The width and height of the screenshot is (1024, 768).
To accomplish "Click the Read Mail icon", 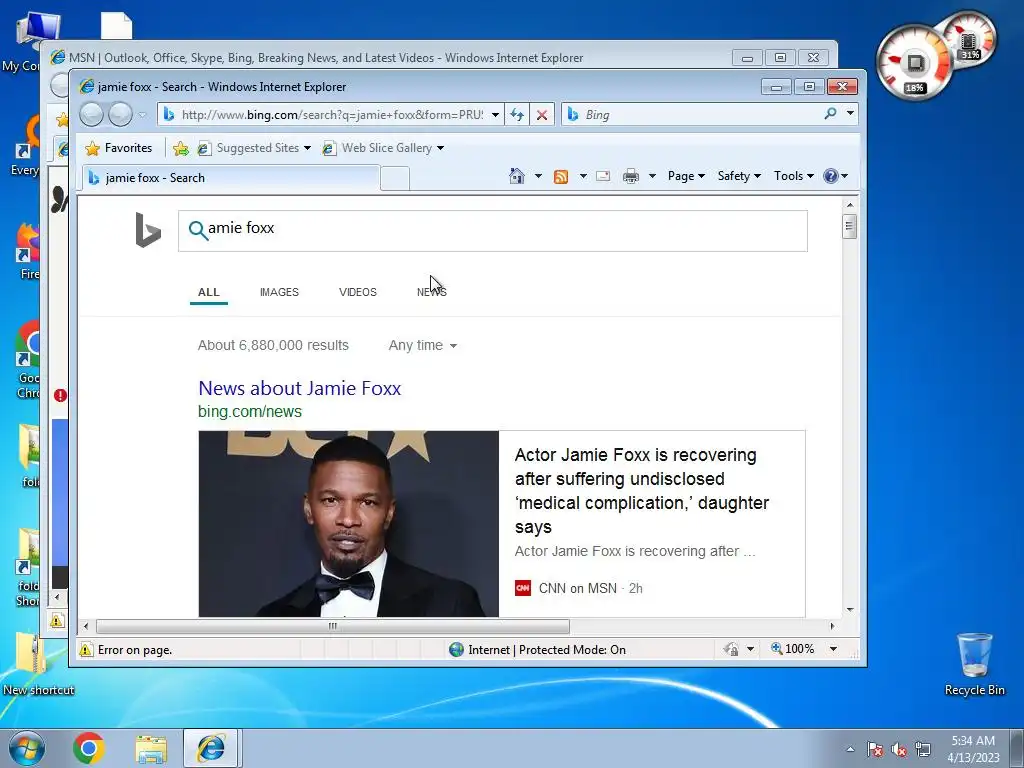I will [603, 176].
